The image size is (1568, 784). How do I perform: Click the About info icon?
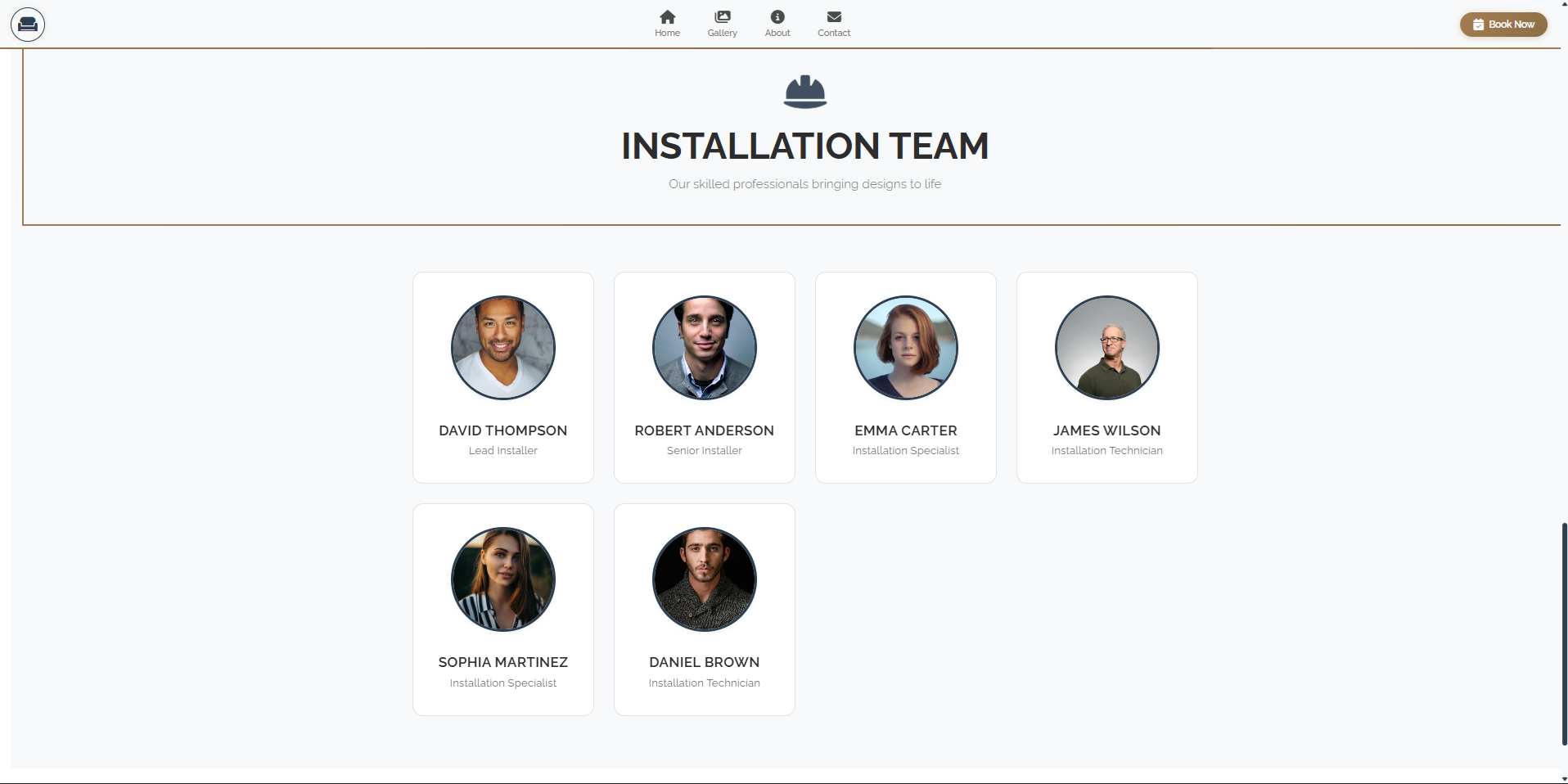tap(777, 17)
